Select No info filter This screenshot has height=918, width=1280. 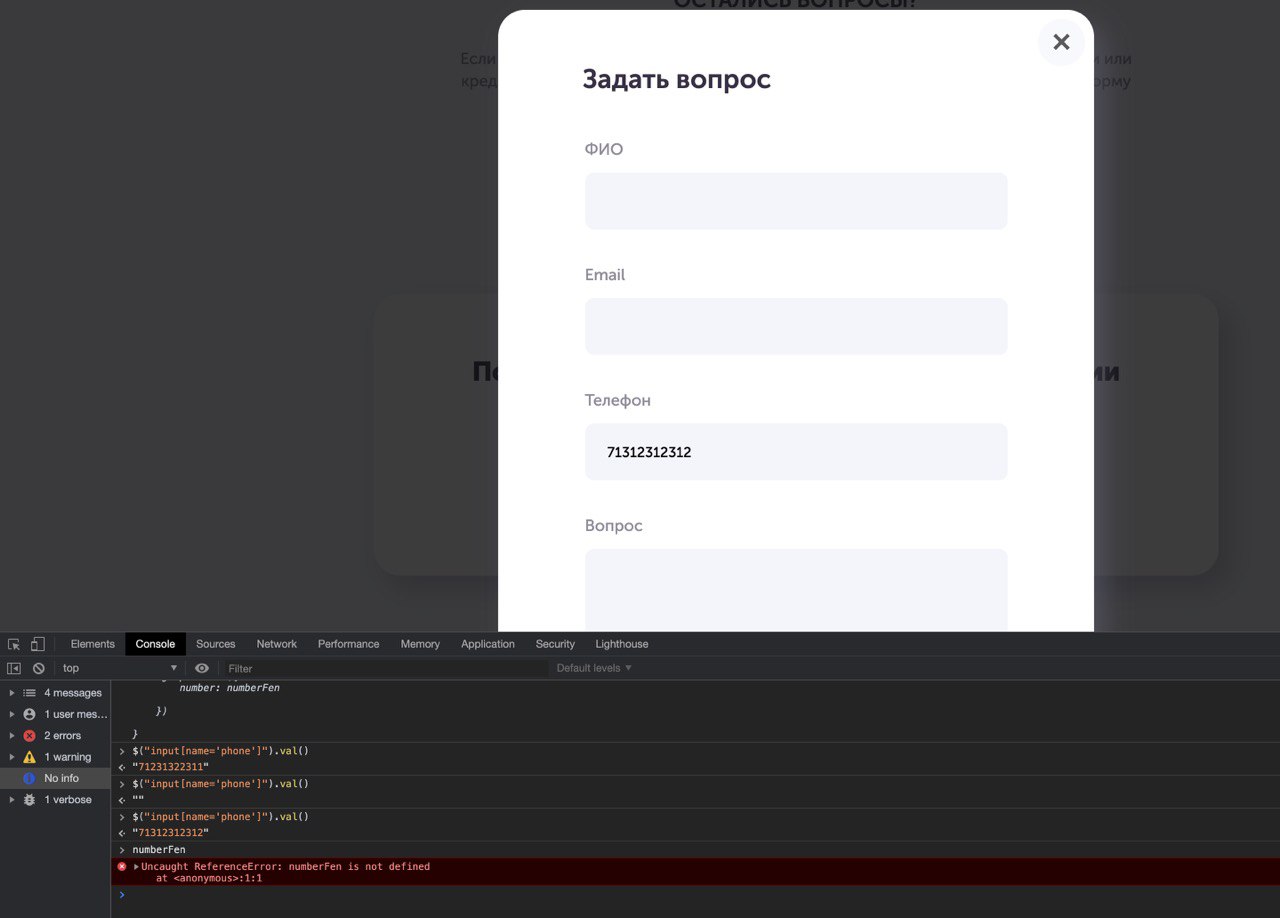tap(55, 778)
